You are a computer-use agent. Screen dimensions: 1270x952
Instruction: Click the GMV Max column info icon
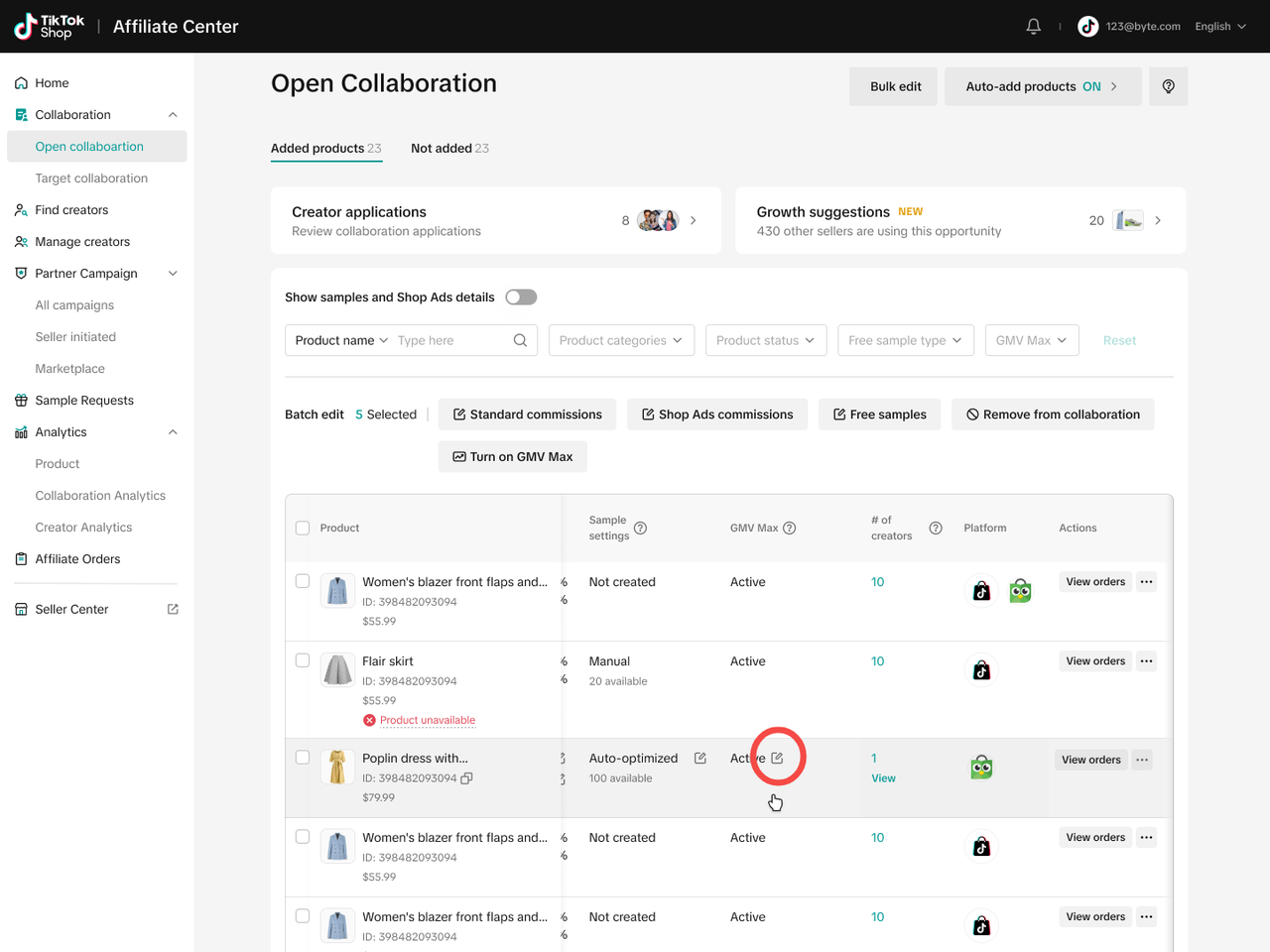coord(790,529)
